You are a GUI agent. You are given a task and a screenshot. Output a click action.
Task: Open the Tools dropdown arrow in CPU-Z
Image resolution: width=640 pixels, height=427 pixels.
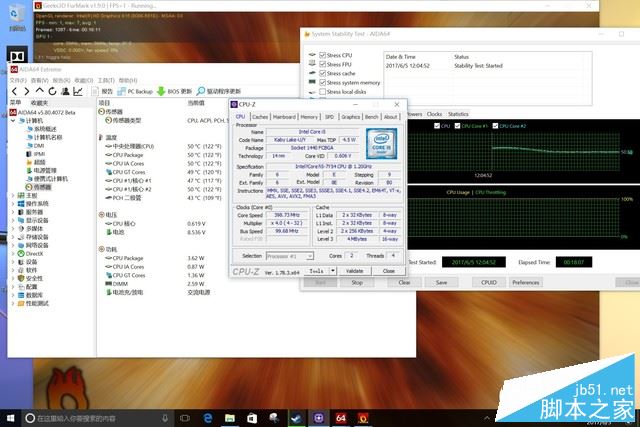pos(333,271)
